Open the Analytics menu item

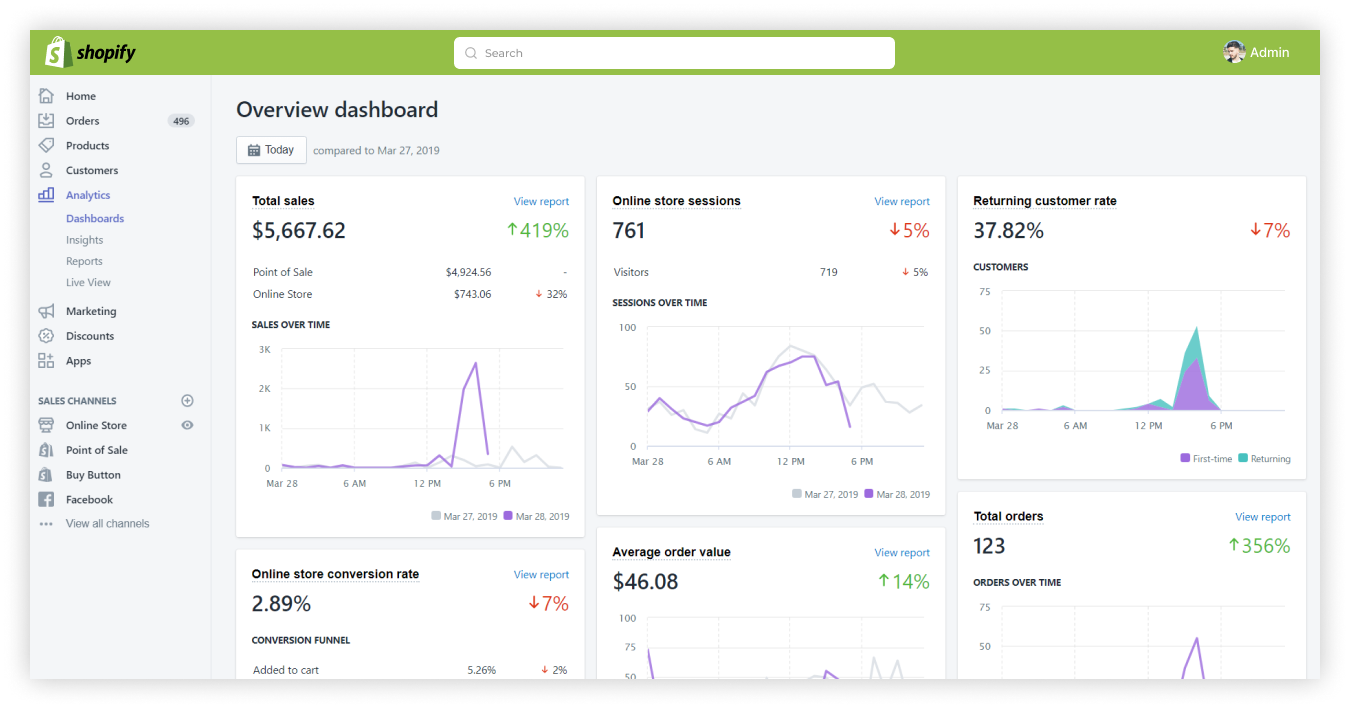coord(88,196)
